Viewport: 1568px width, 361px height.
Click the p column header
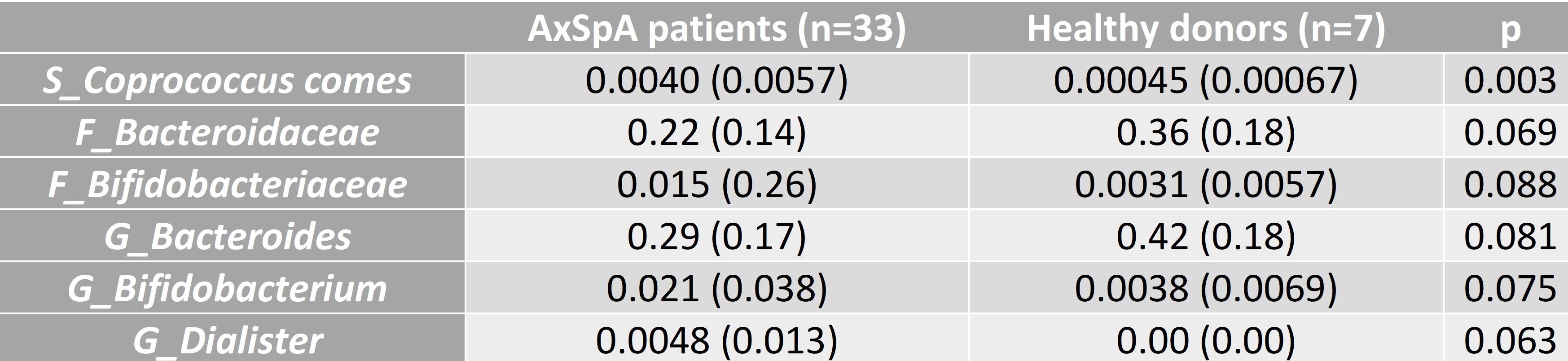(1510, 28)
